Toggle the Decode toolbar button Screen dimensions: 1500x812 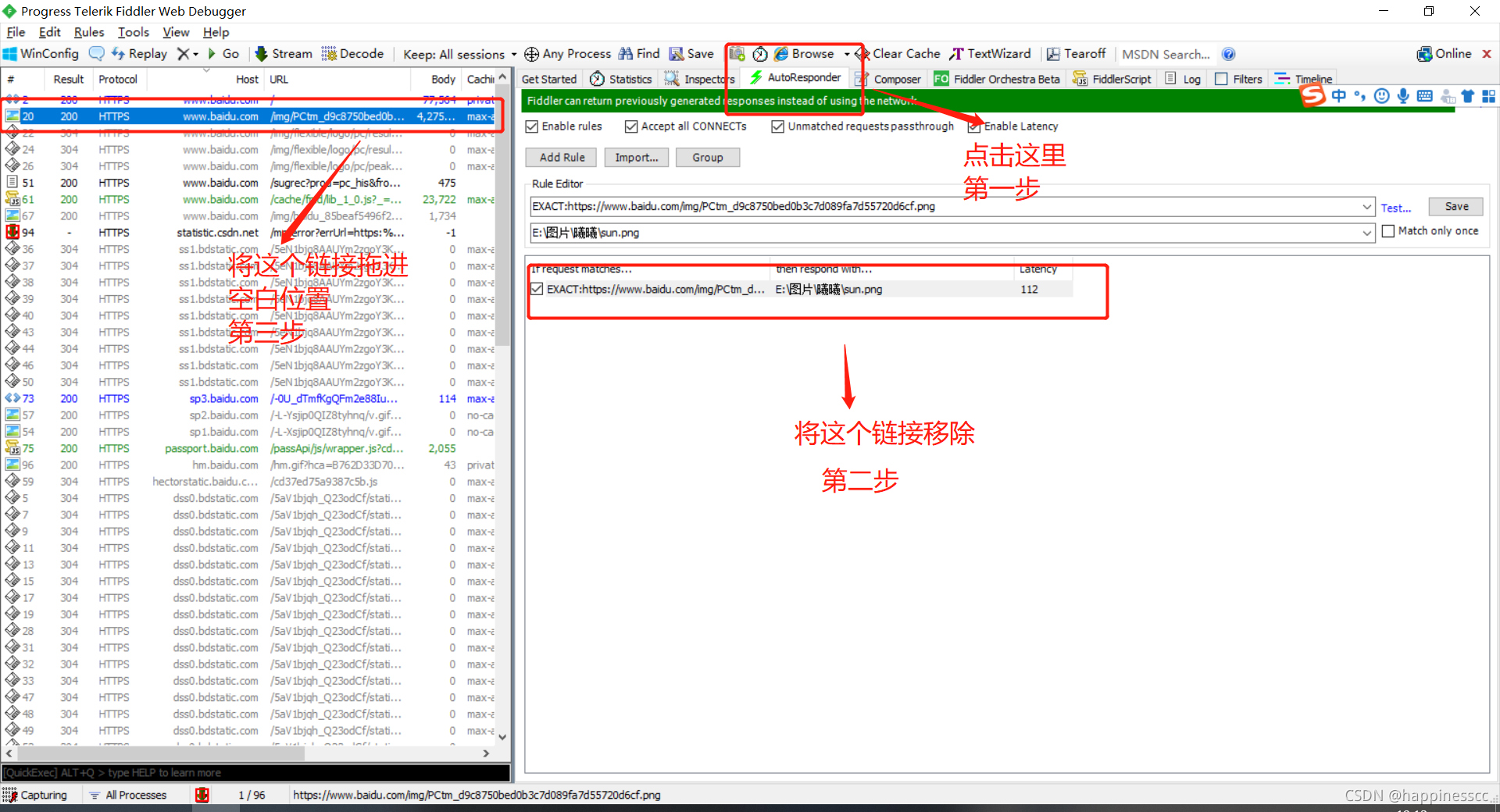(x=352, y=54)
